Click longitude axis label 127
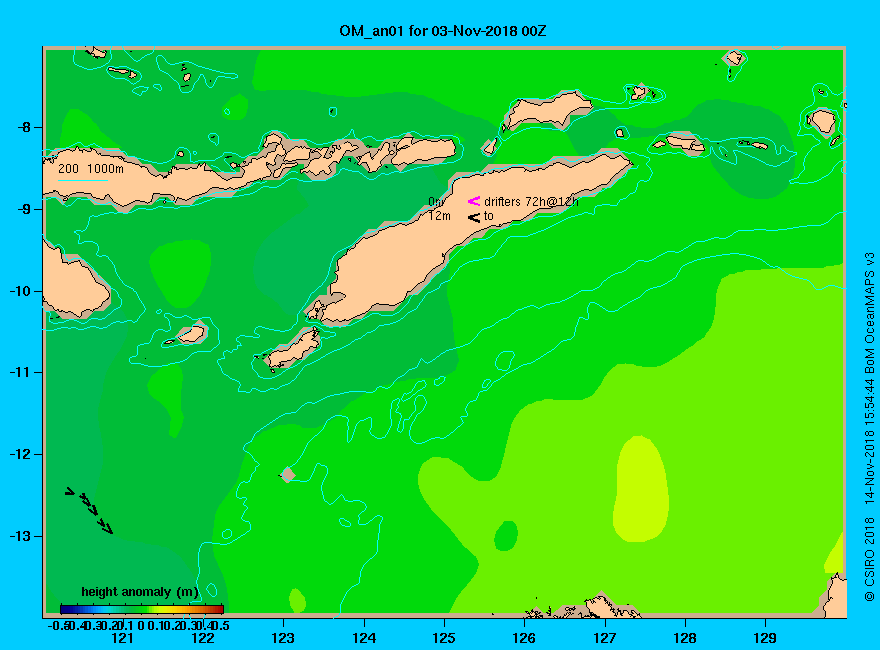The image size is (880, 650). click(604, 638)
